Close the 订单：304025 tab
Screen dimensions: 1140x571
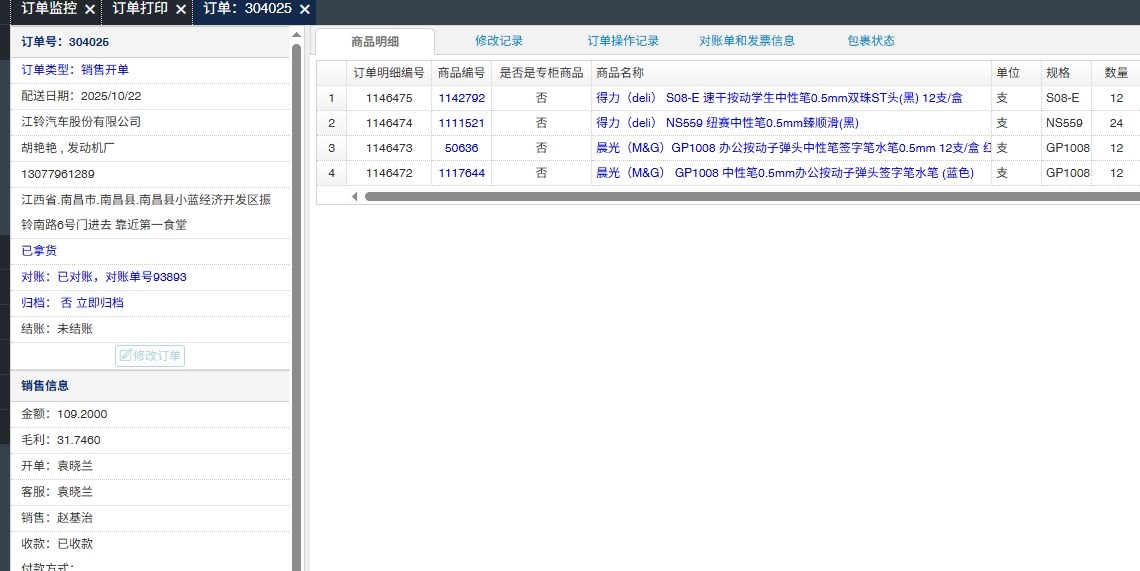305,9
